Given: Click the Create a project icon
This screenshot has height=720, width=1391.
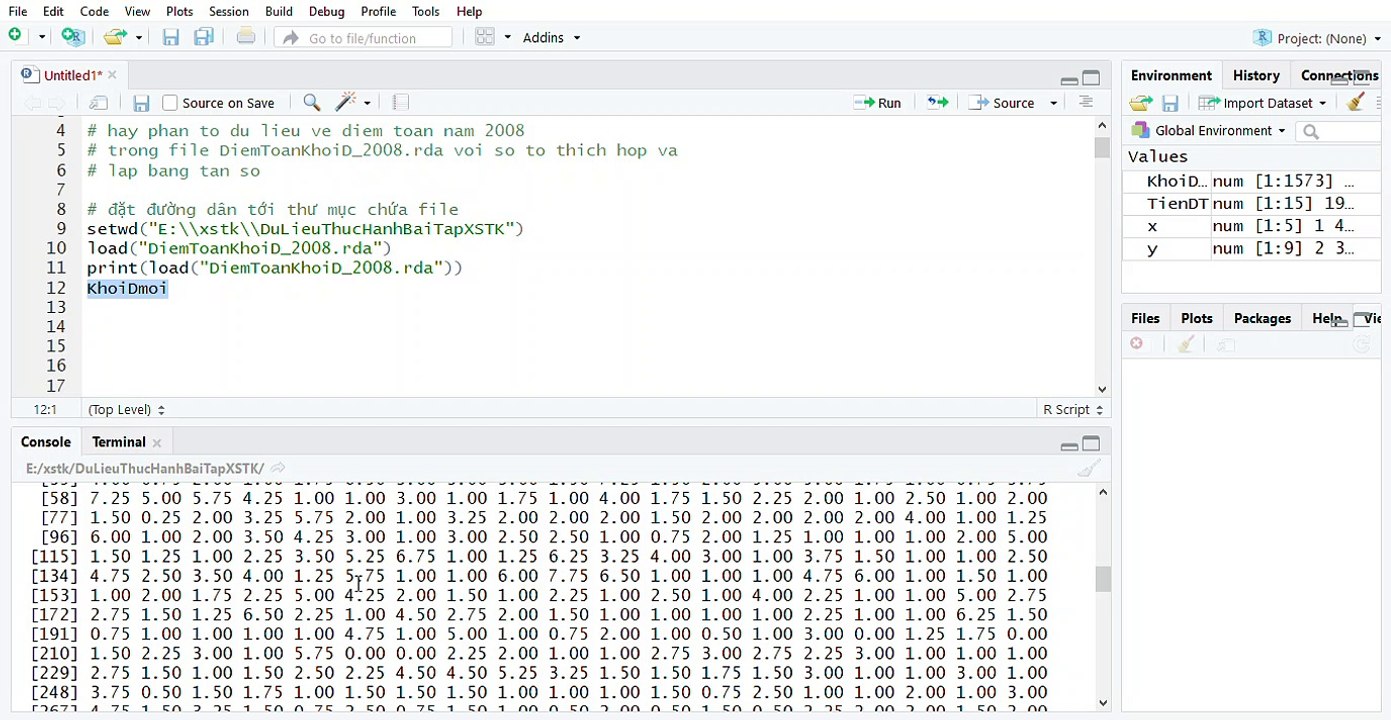Looking at the screenshot, I should point(73,37).
